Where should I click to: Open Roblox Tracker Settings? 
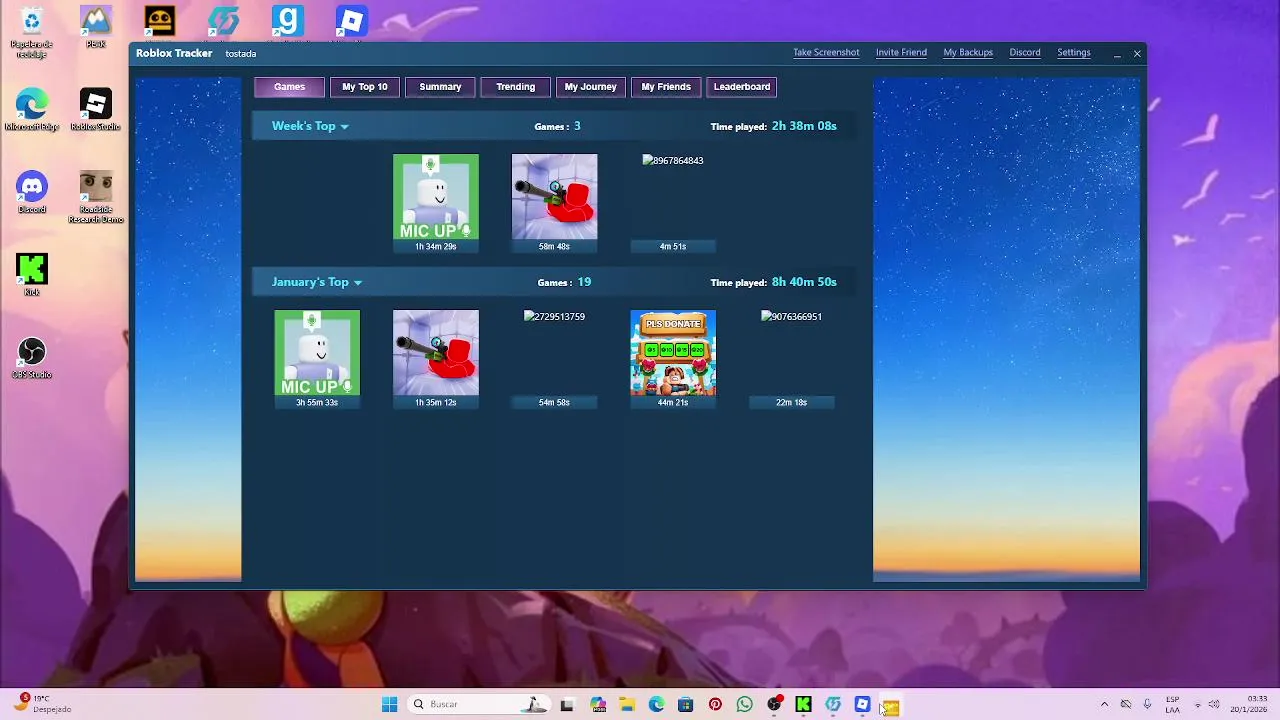[x=1074, y=53]
